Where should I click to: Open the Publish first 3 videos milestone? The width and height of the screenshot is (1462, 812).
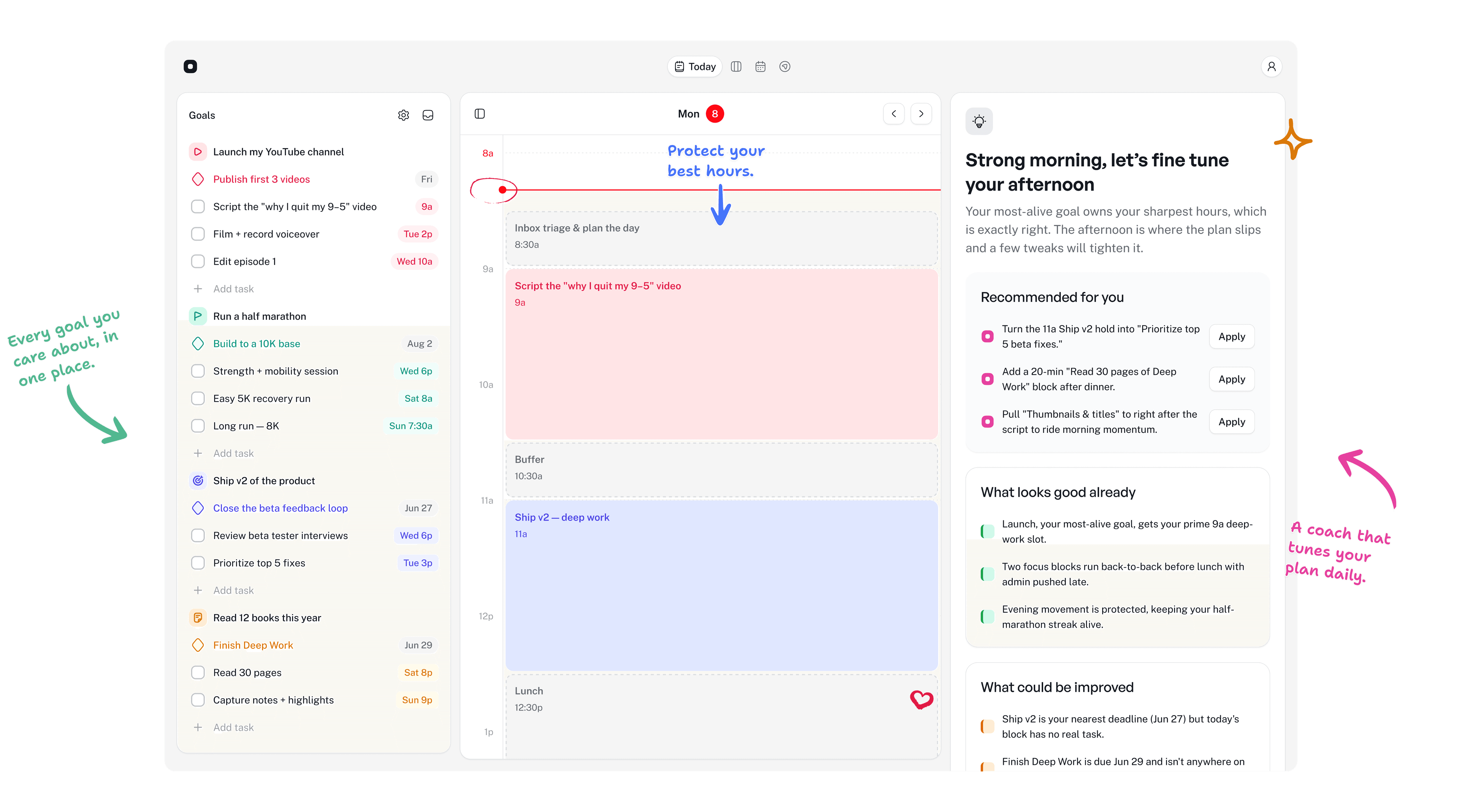[261, 179]
